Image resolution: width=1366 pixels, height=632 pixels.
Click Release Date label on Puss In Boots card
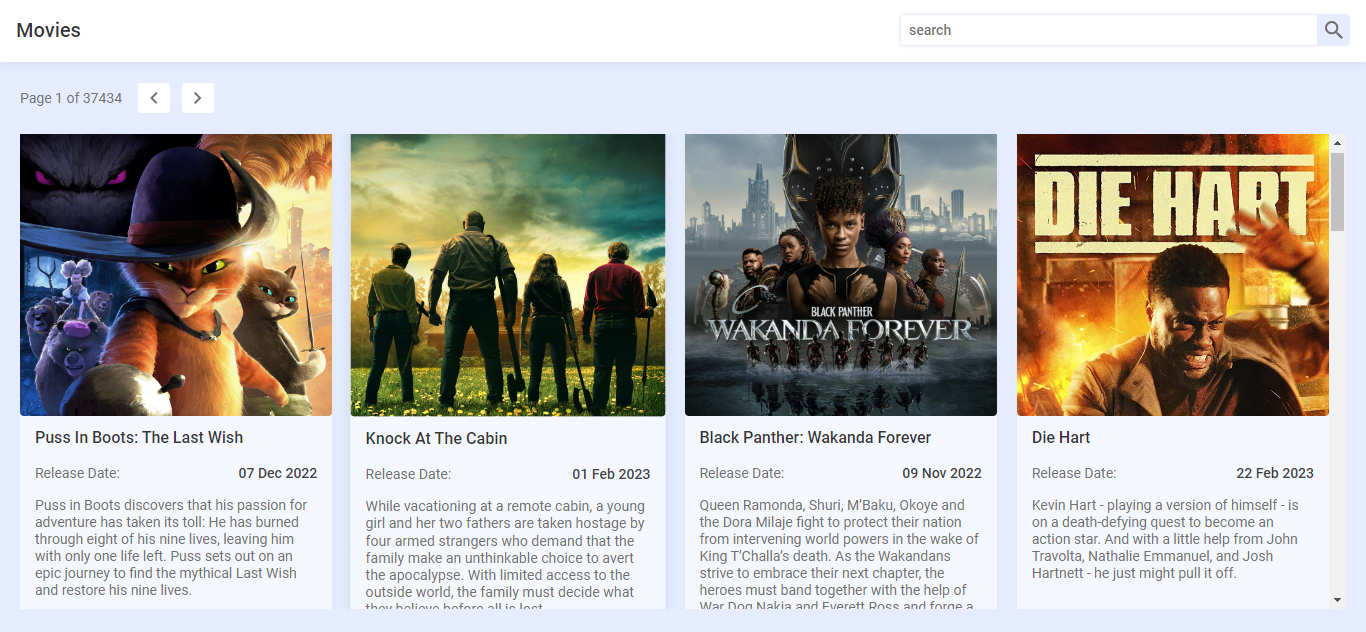click(x=77, y=473)
